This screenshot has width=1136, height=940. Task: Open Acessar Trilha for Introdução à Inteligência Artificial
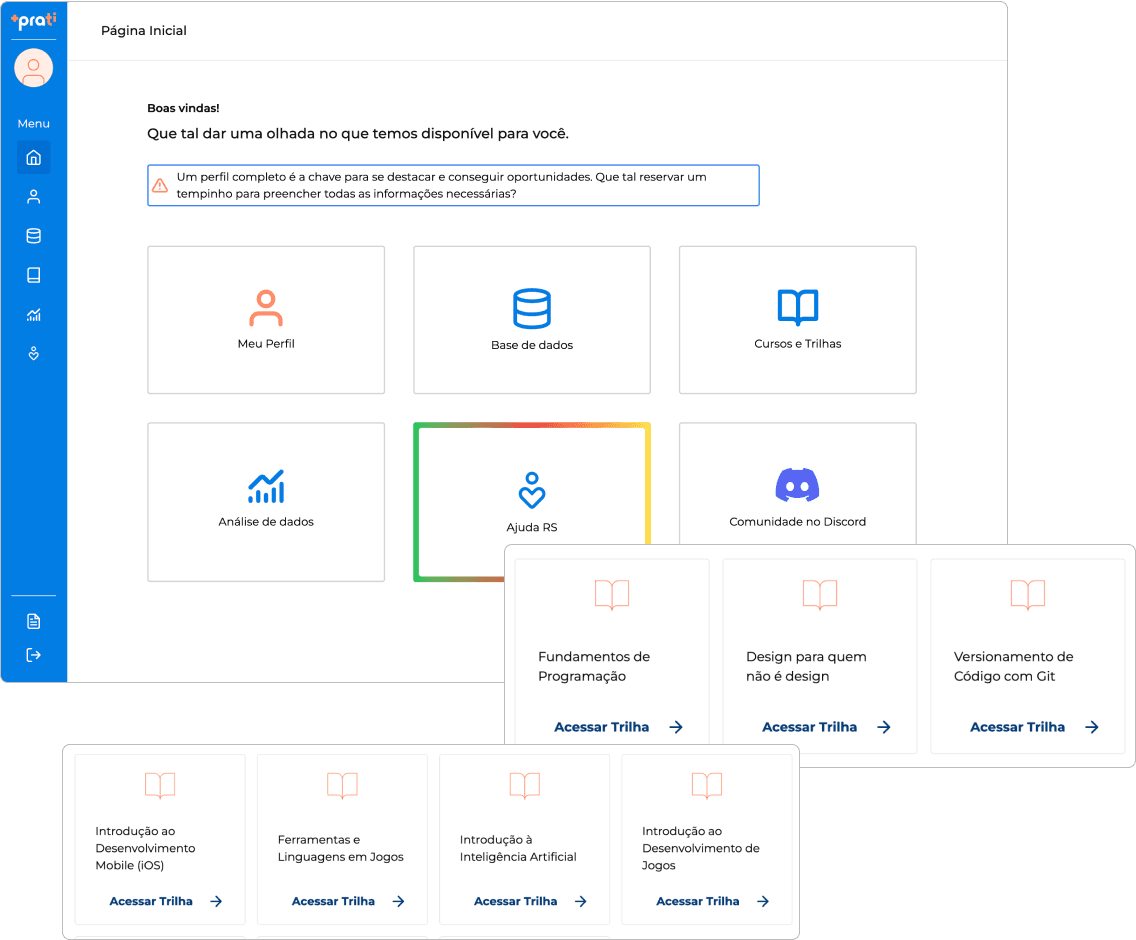coord(516,901)
